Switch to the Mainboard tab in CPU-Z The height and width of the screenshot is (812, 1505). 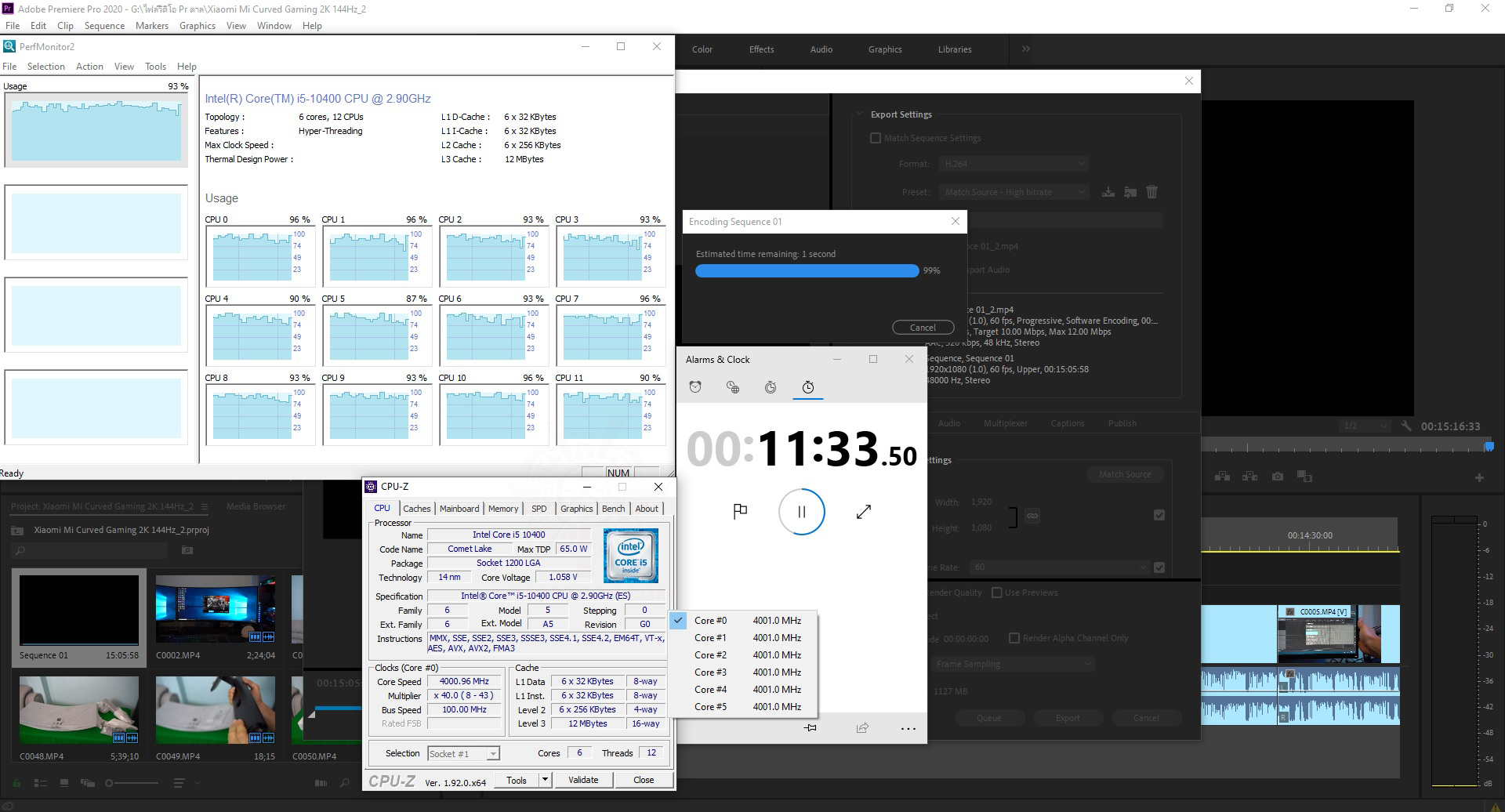point(459,509)
